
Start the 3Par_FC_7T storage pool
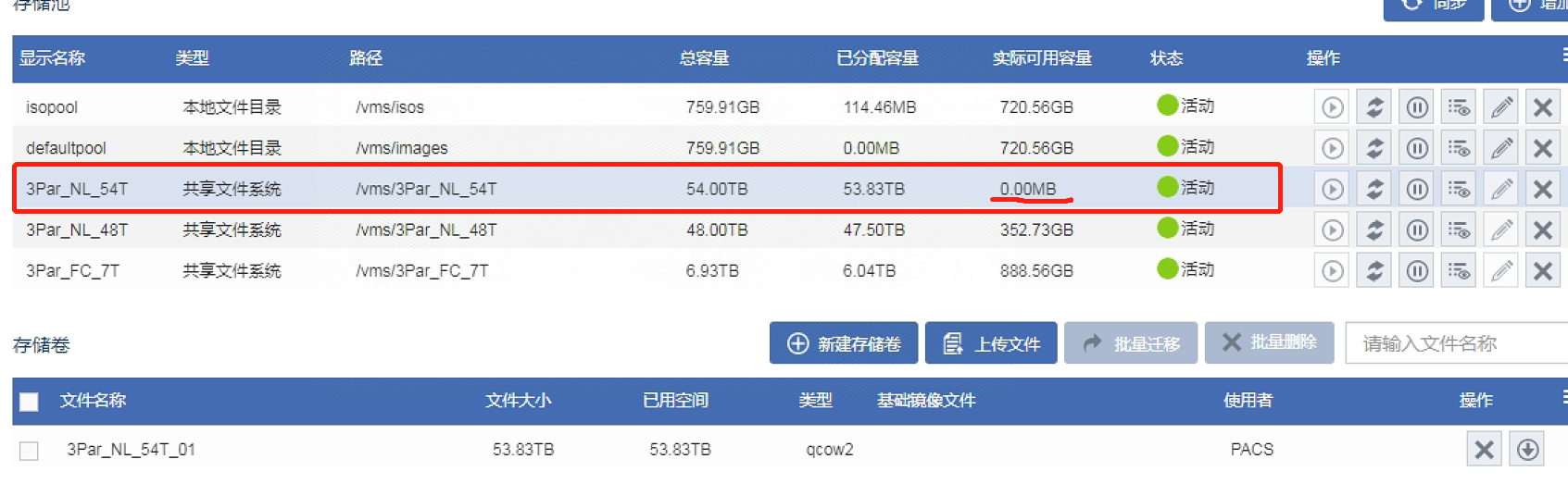click(x=1332, y=271)
